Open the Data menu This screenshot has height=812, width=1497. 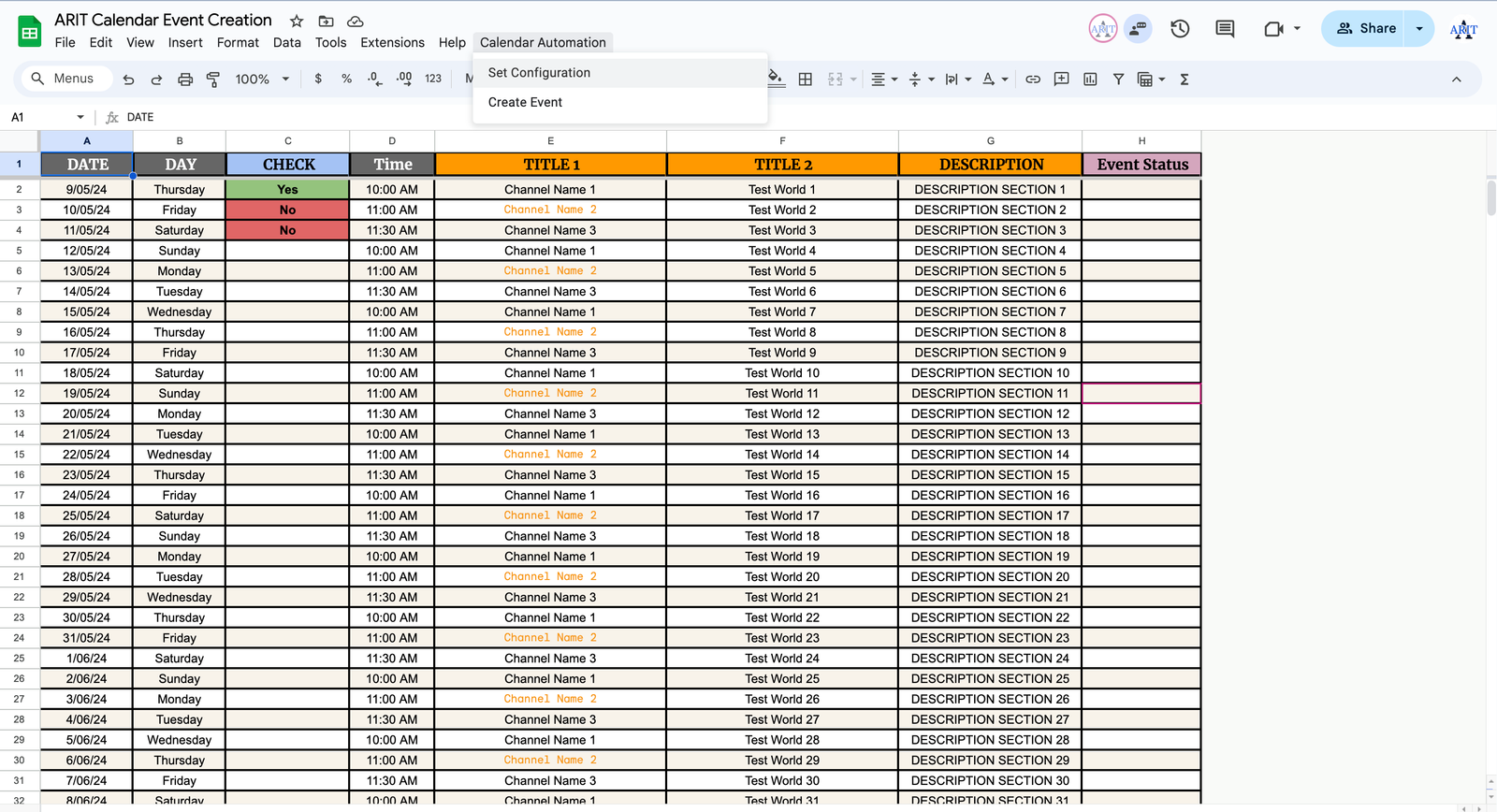287,42
